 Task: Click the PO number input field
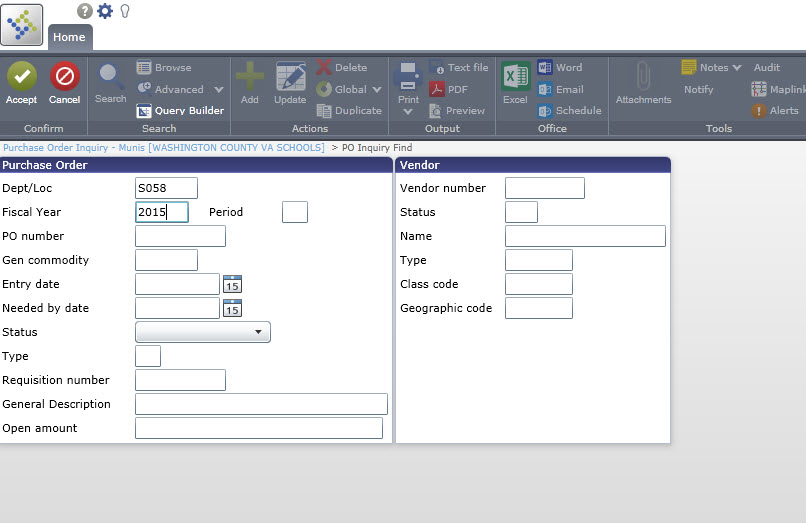[x=180, y=236]
